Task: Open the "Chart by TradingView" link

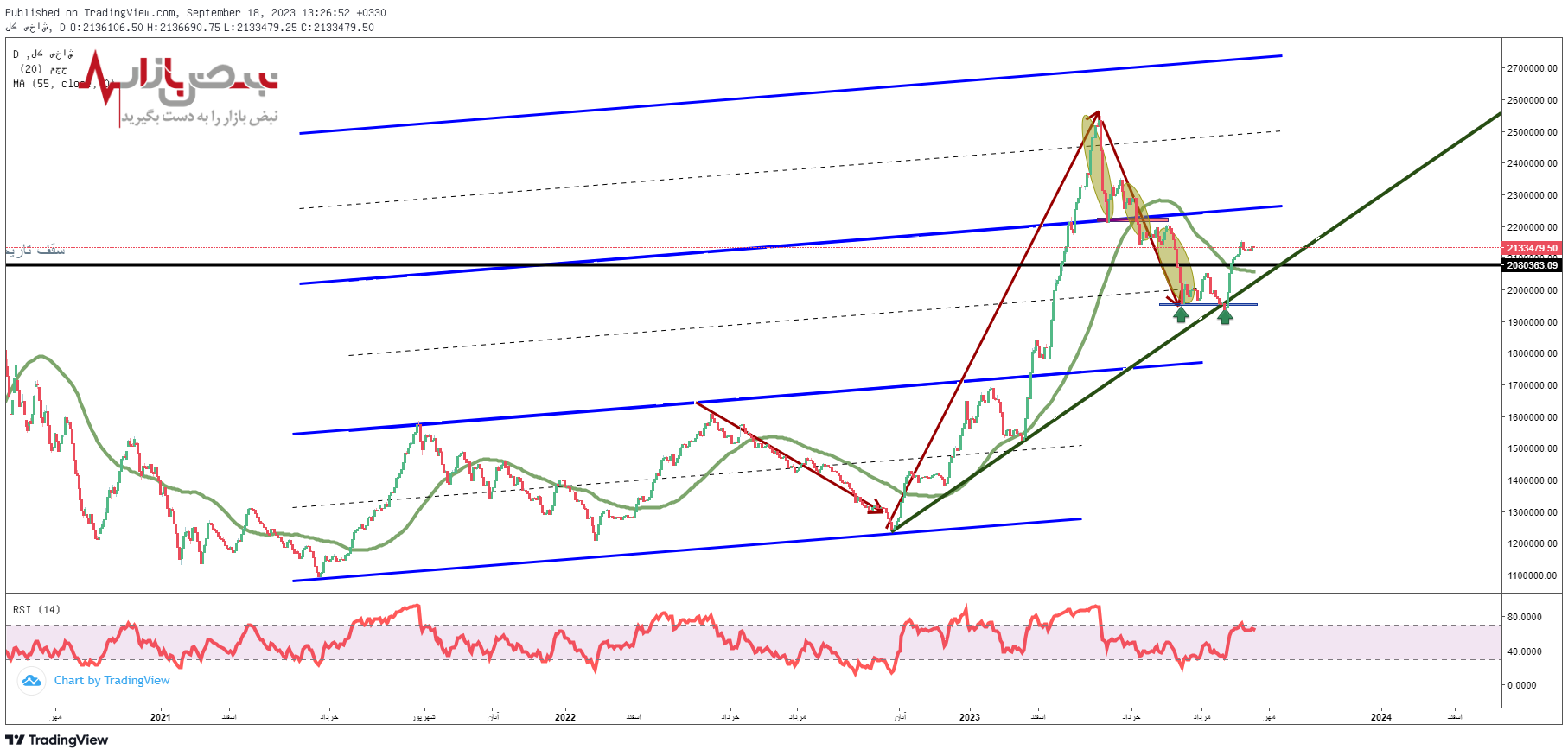Action: [x=112, y=681]
